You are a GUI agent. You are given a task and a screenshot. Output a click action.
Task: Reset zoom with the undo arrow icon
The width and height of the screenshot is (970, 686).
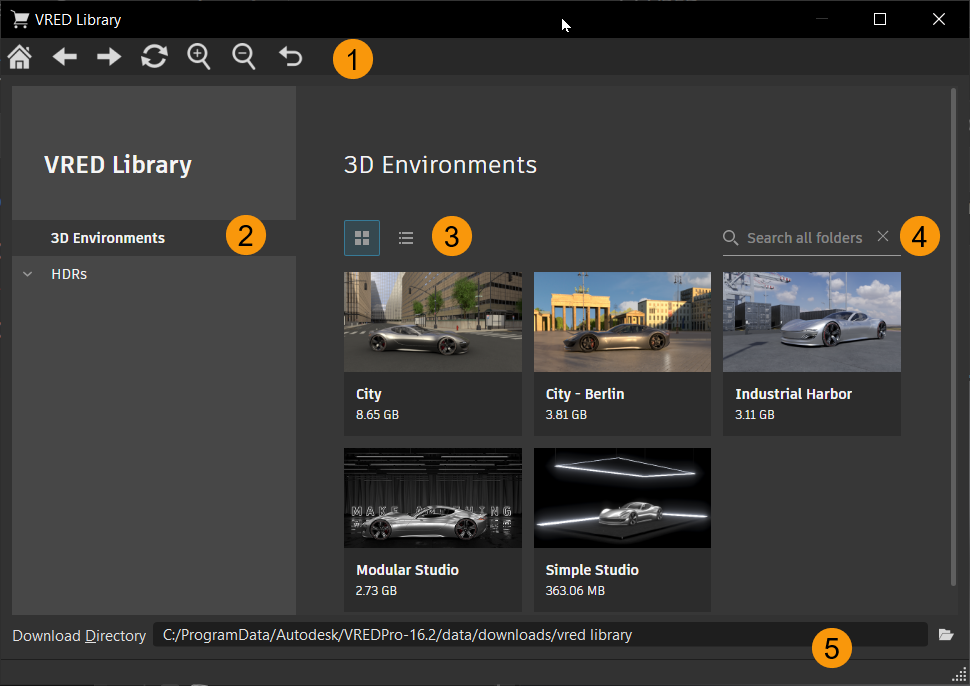coord(290,57)
